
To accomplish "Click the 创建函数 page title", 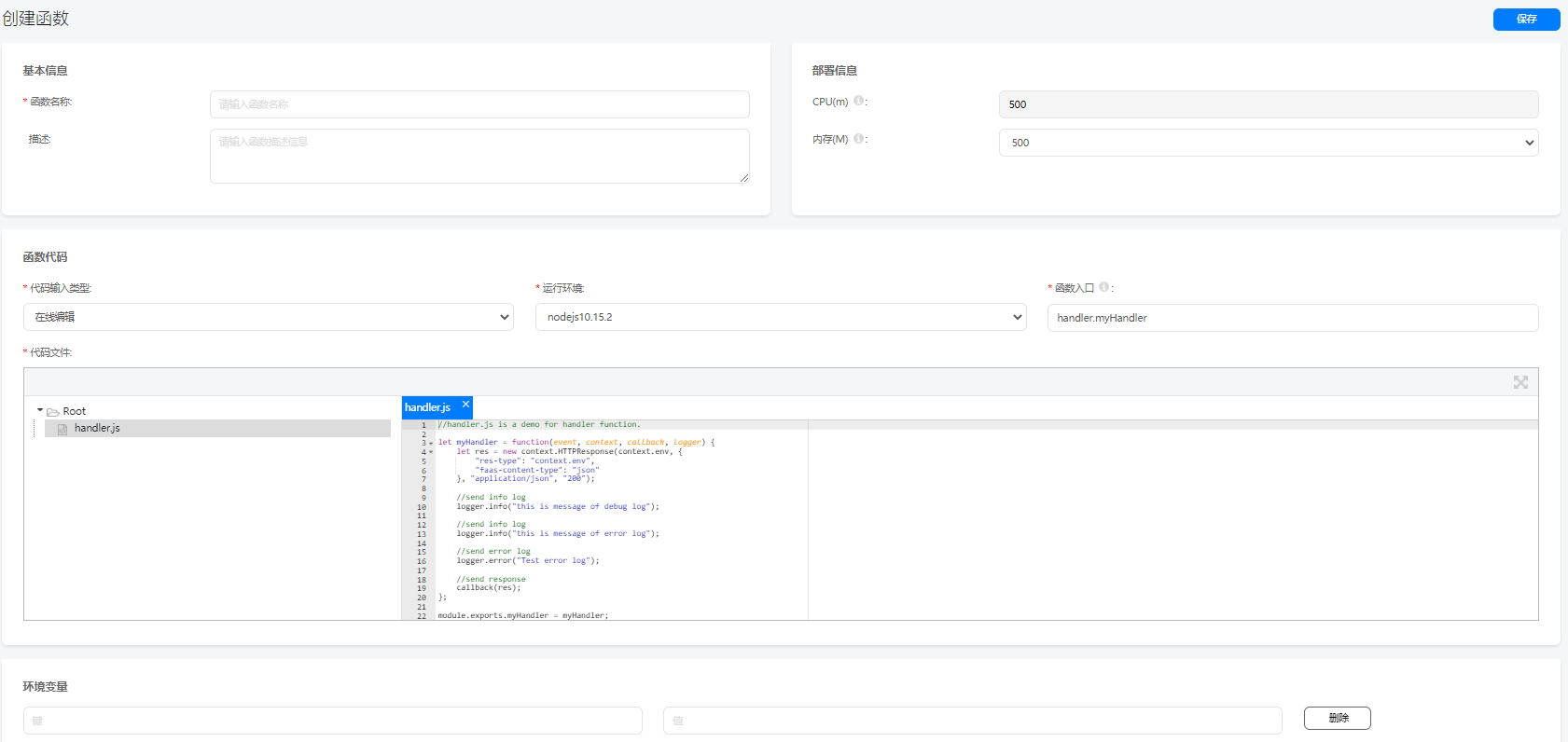I will point(35,19).
